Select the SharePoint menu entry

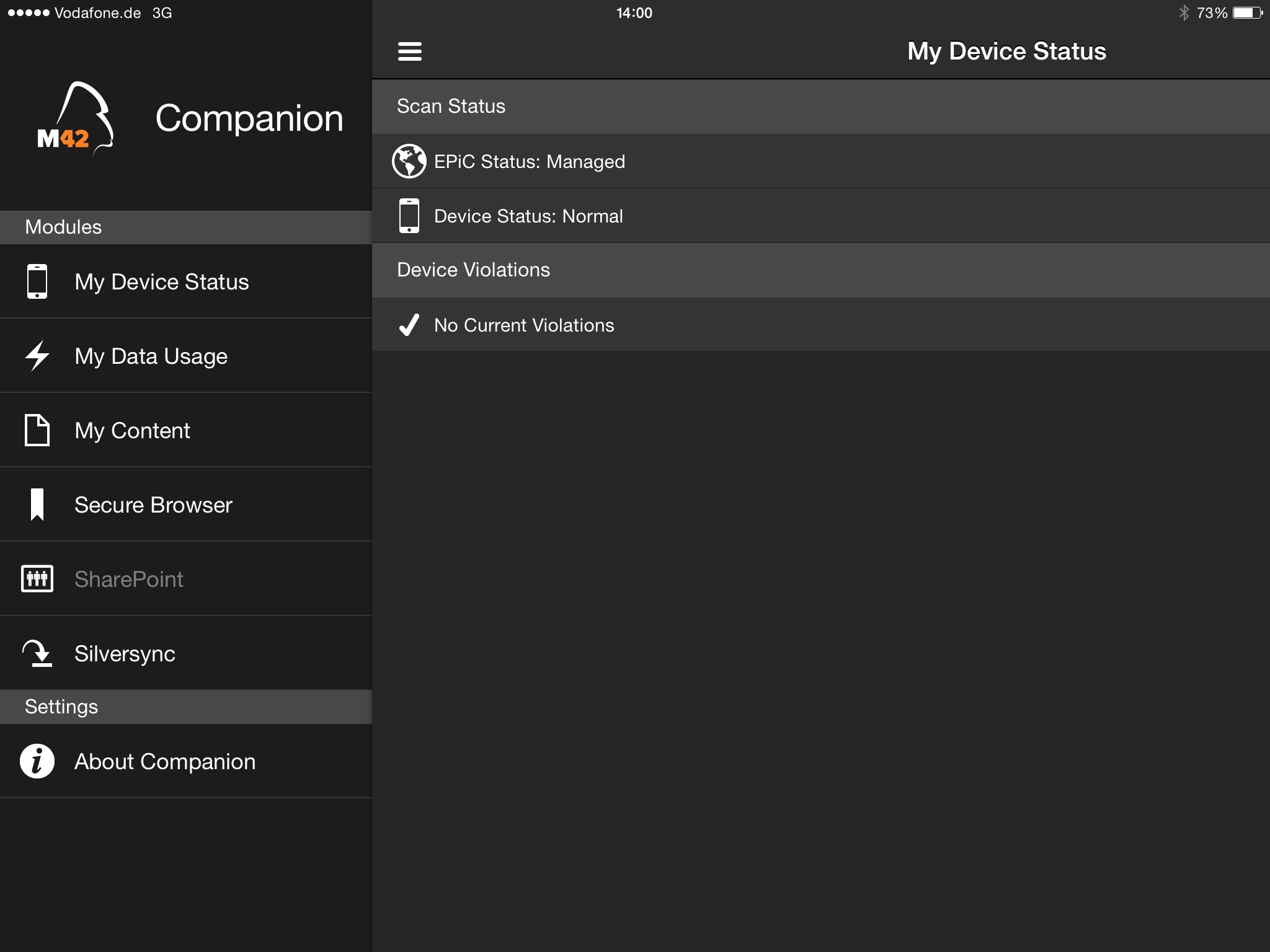[186, 579]
